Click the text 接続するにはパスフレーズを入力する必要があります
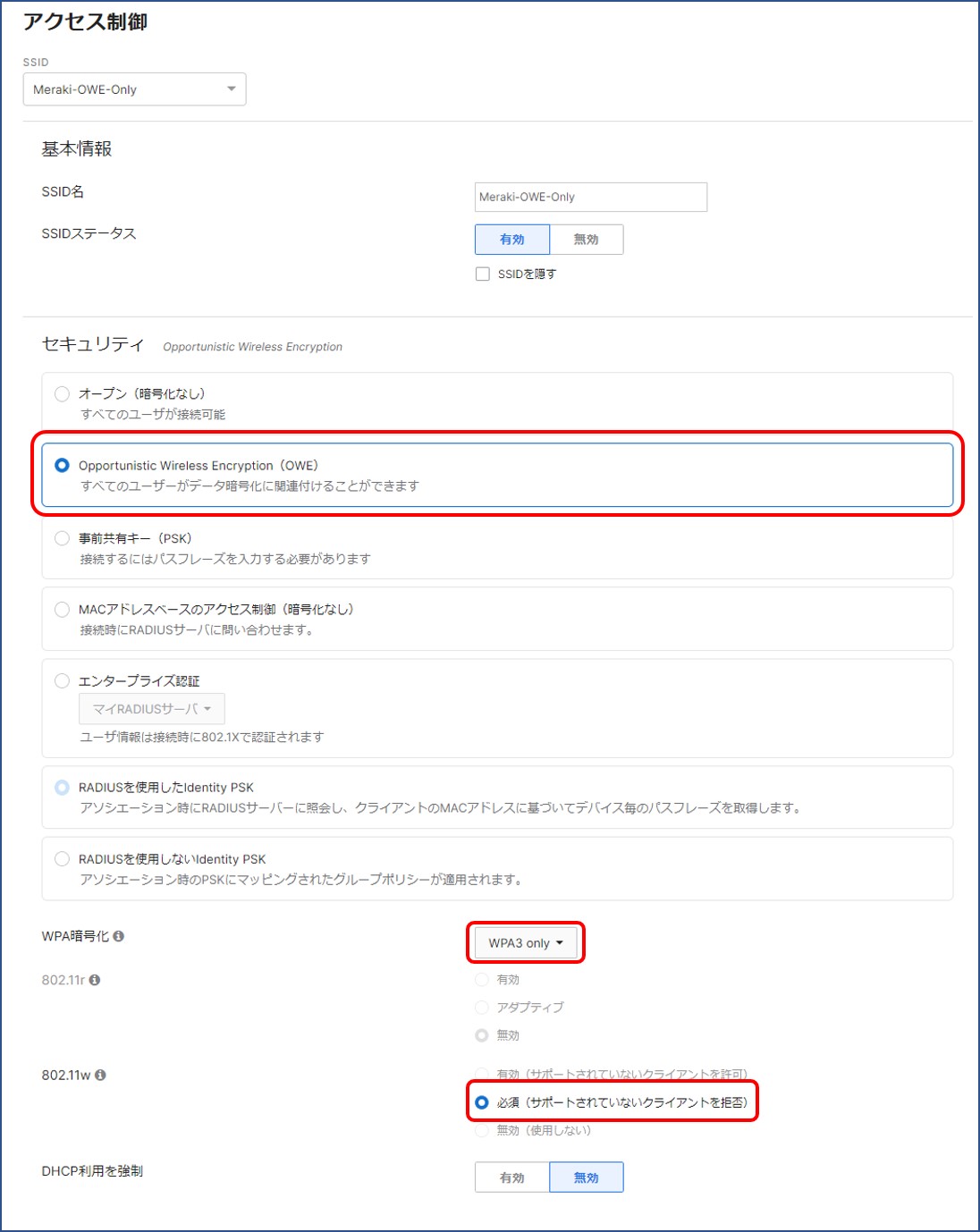Image resolution: width=980 pixels, height=1232 pixels. pos(225,560)
